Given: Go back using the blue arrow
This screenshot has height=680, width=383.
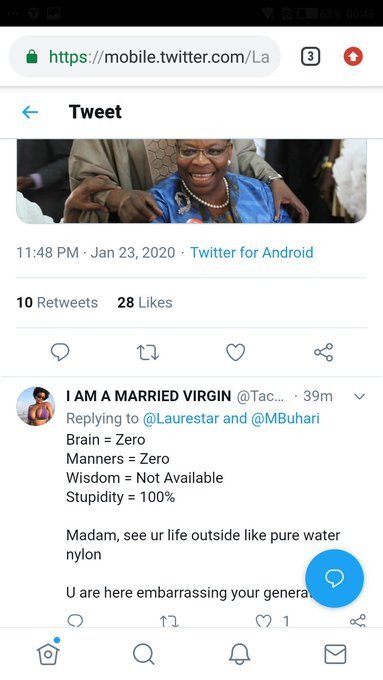Looking at the screenshot, I should (x=30, y=112).
